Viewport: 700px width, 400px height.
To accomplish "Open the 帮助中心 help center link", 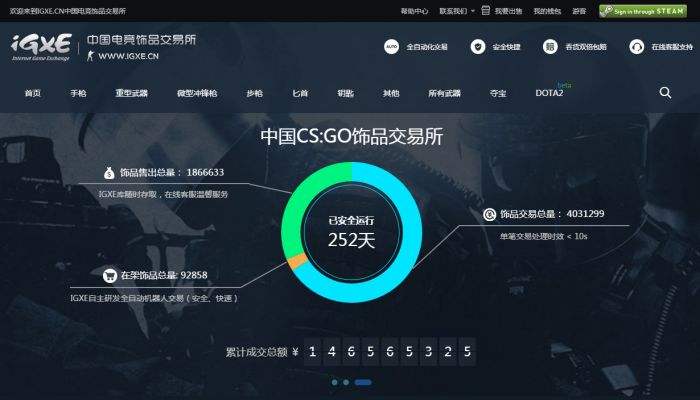I will click(x=414, y=11).
